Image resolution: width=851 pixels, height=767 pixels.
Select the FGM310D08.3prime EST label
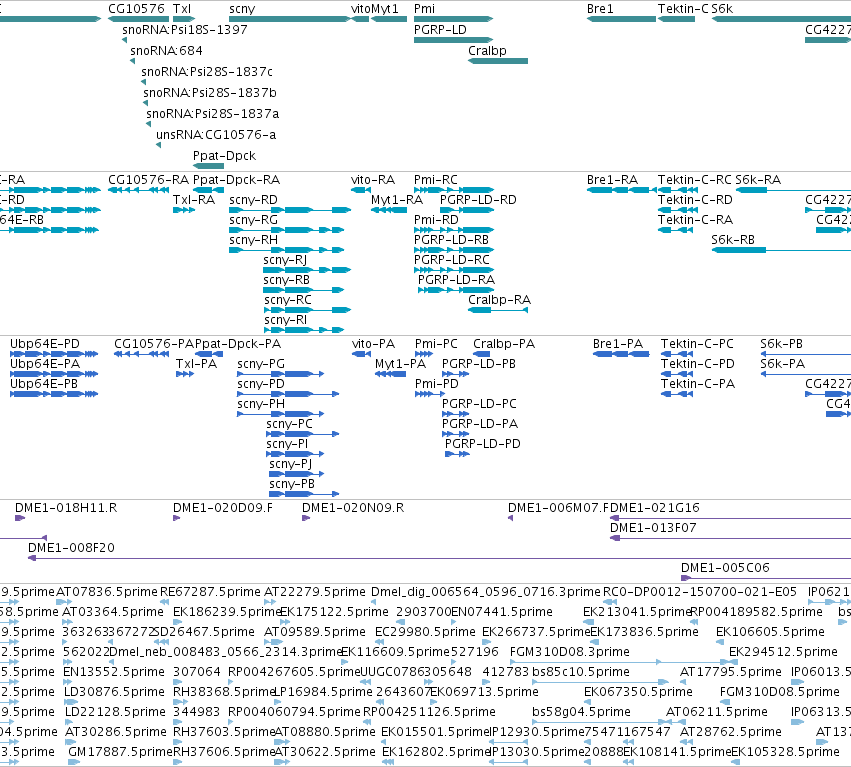[x=570, y=652]
